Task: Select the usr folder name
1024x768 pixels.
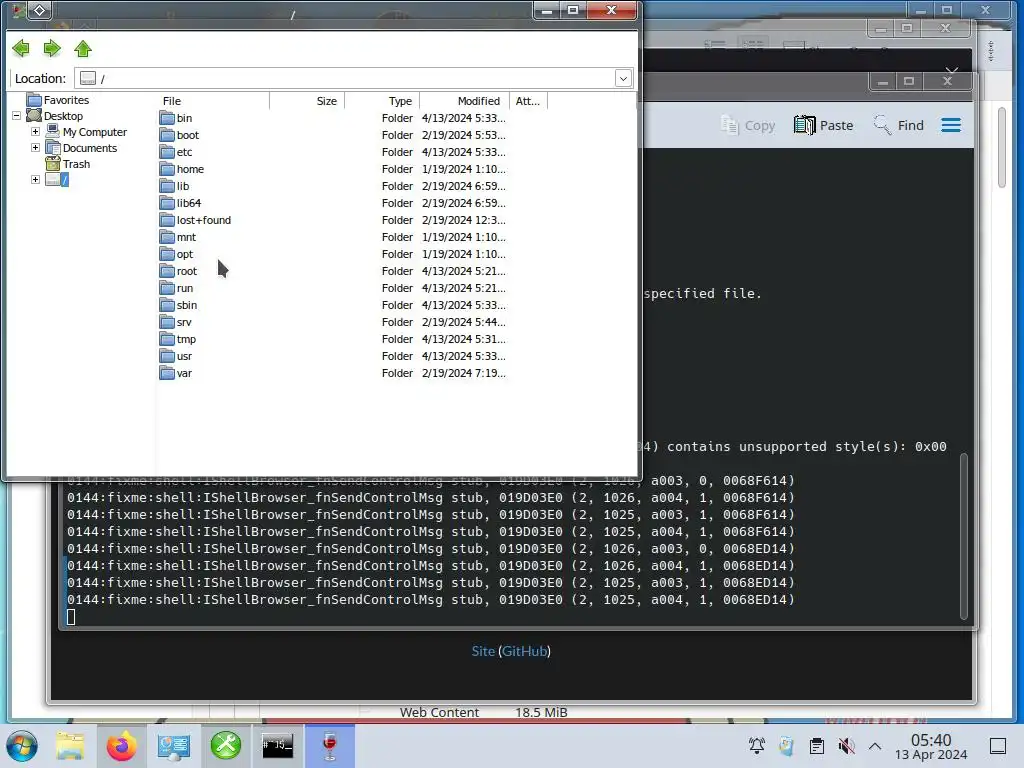Action: 184,356
